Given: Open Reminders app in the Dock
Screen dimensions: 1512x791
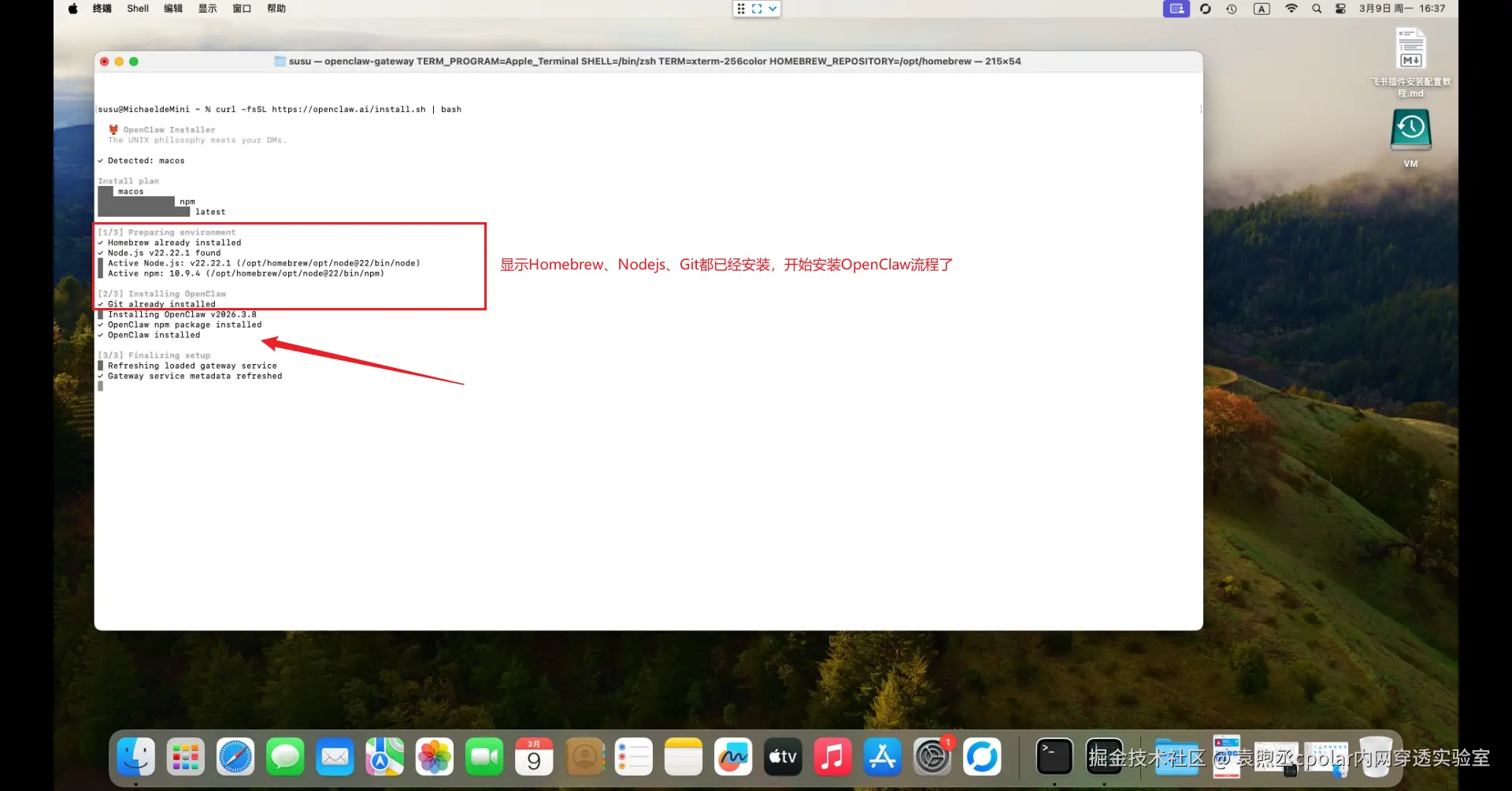Looking at the screenshot, I should pos(634,757).
